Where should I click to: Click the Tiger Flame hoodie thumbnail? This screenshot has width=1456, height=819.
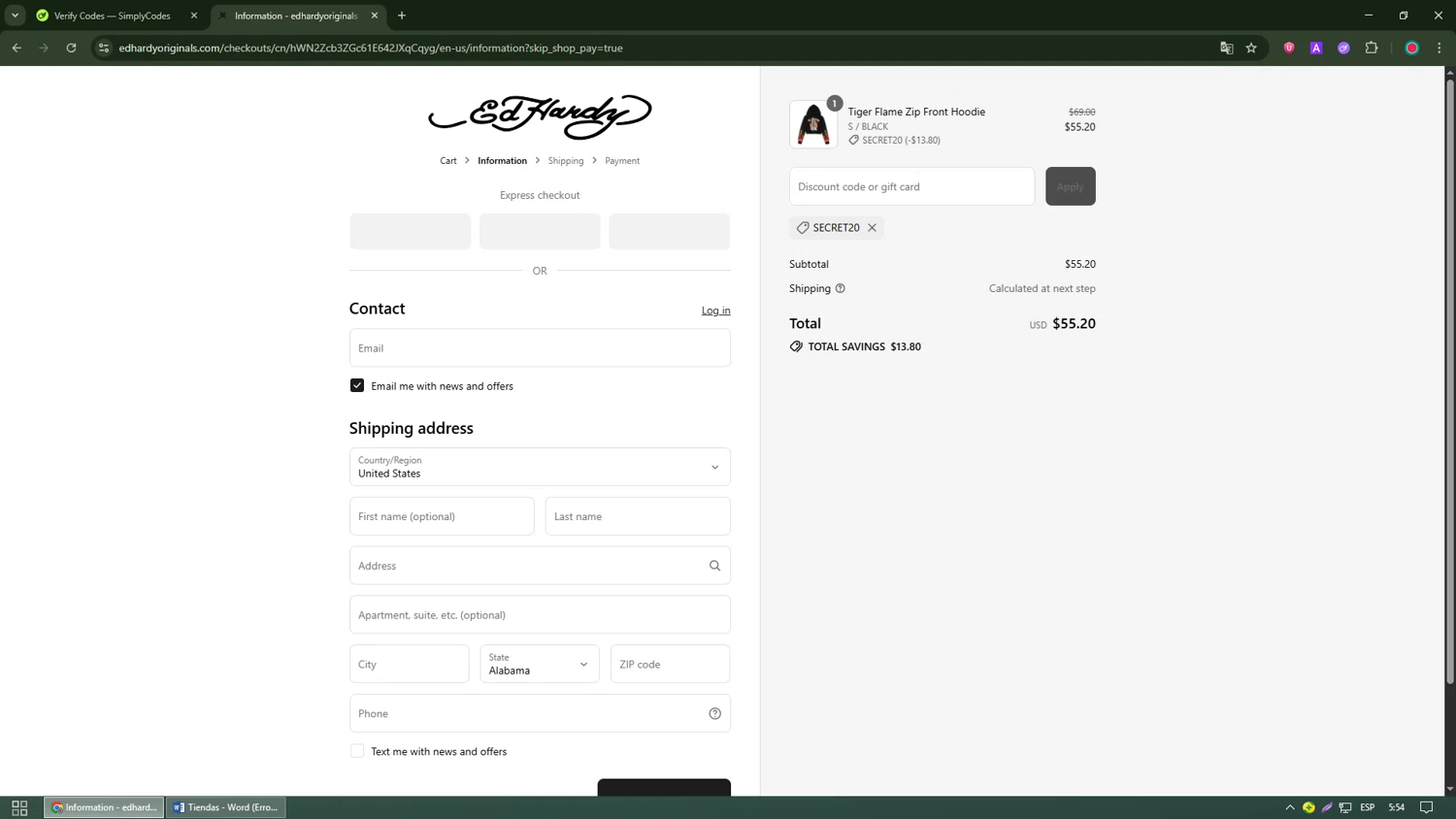pyautogui.click(x=813, y=124)
